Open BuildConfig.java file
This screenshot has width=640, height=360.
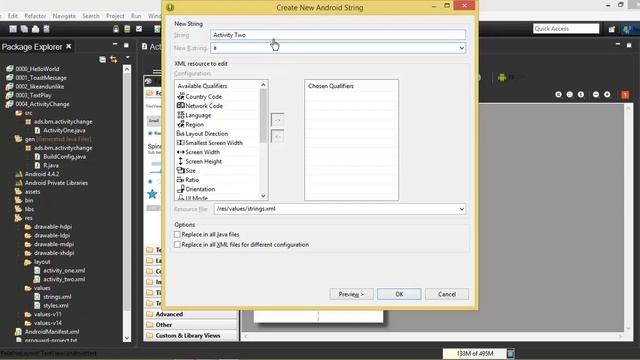pyautogui.click(x=60, y=157)
